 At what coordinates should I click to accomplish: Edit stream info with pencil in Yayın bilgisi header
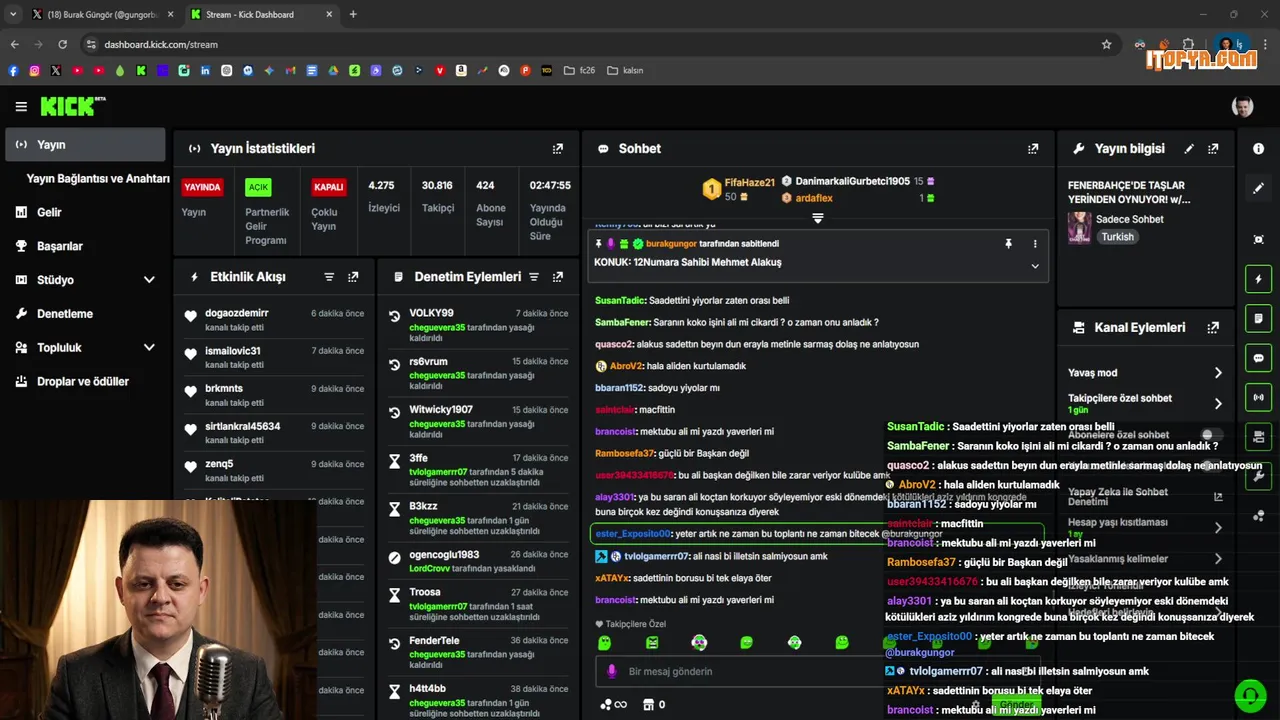pyautogui.click(x=1189, y=148)
